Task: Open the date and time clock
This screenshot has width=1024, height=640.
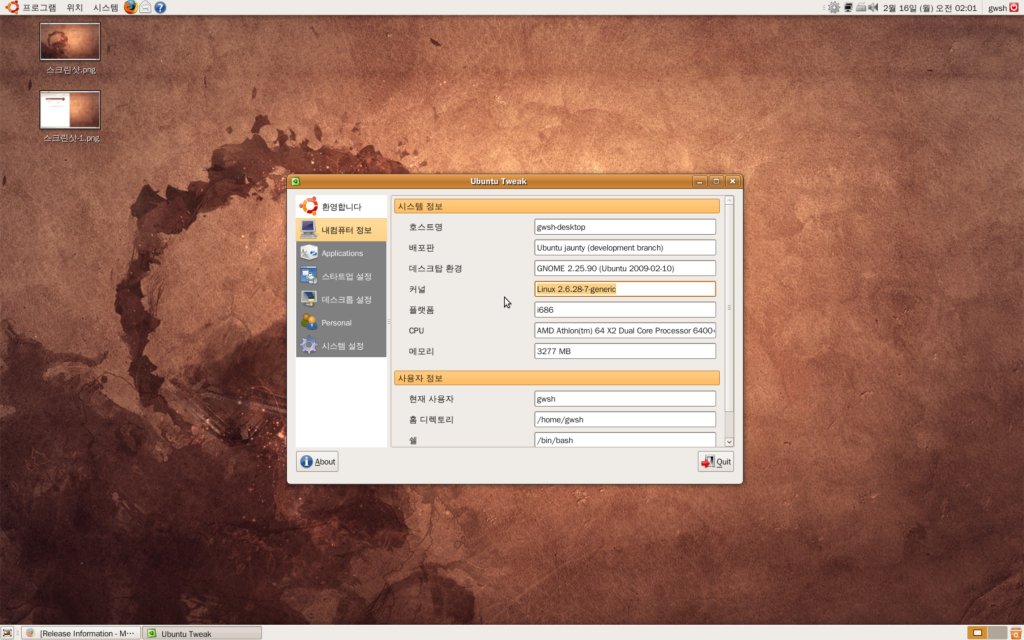Action: (x=929, y=8)
